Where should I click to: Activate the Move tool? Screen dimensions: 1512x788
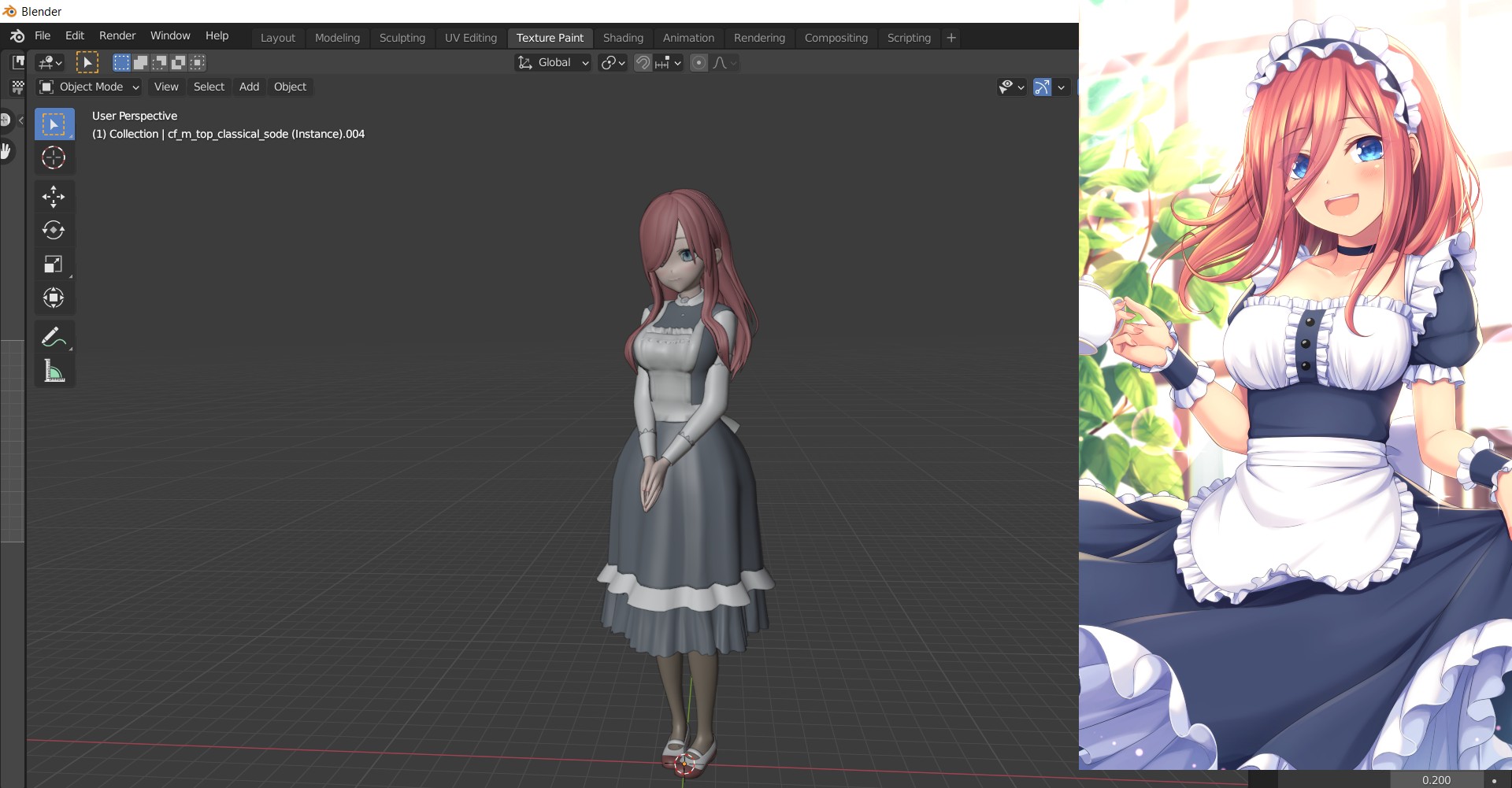click(x=54, y=197)
